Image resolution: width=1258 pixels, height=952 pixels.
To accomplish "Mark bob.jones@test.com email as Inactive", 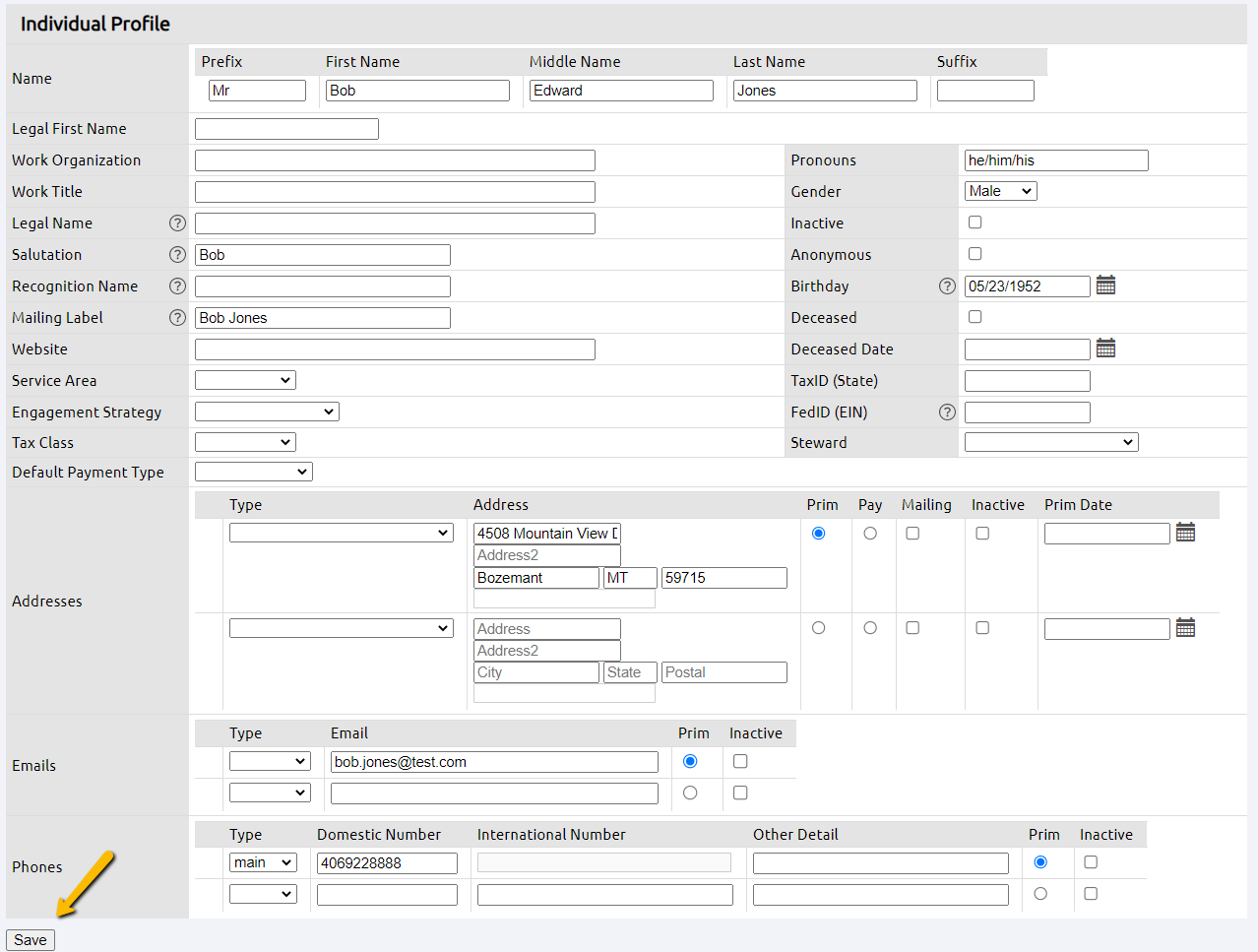I will pos(740,761).
